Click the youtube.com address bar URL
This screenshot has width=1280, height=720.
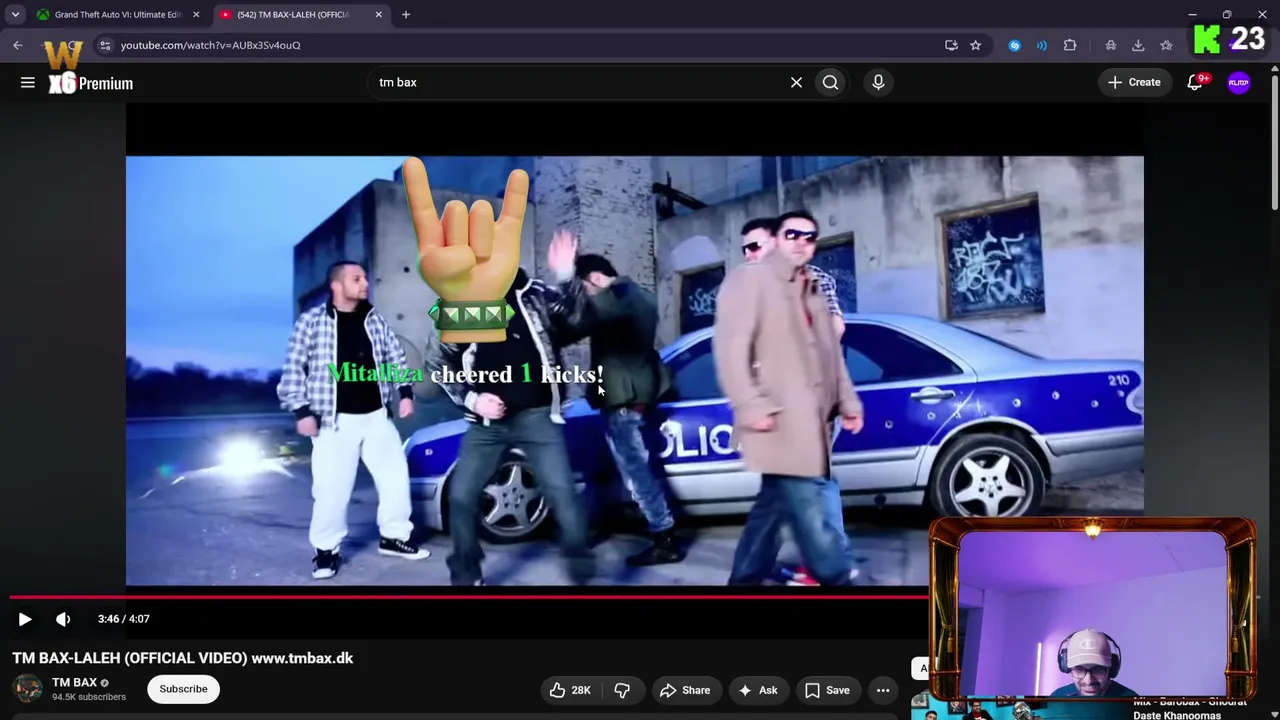pyautogui.click(x=210, y=45)
